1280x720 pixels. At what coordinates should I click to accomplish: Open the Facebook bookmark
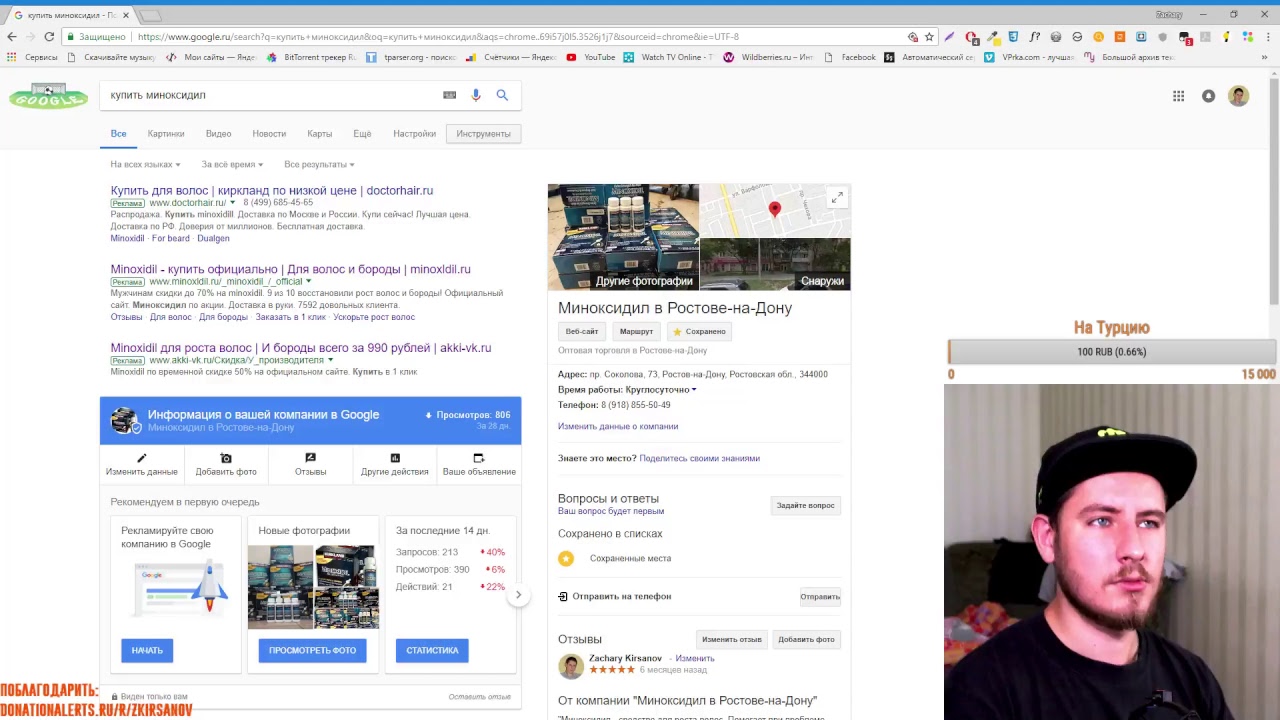coord(850,57)
